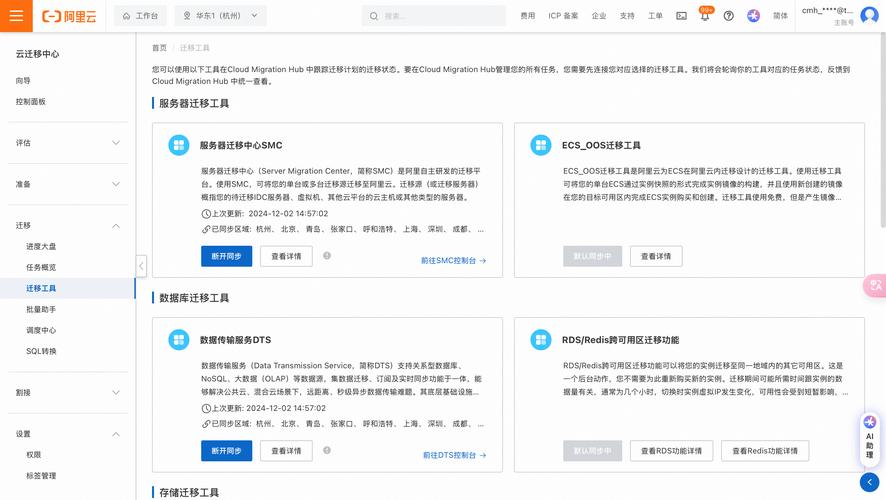This screenshot has height=500, width=886.
Task: Click the SMC server migration center card icon
Action: click(179, 145)
